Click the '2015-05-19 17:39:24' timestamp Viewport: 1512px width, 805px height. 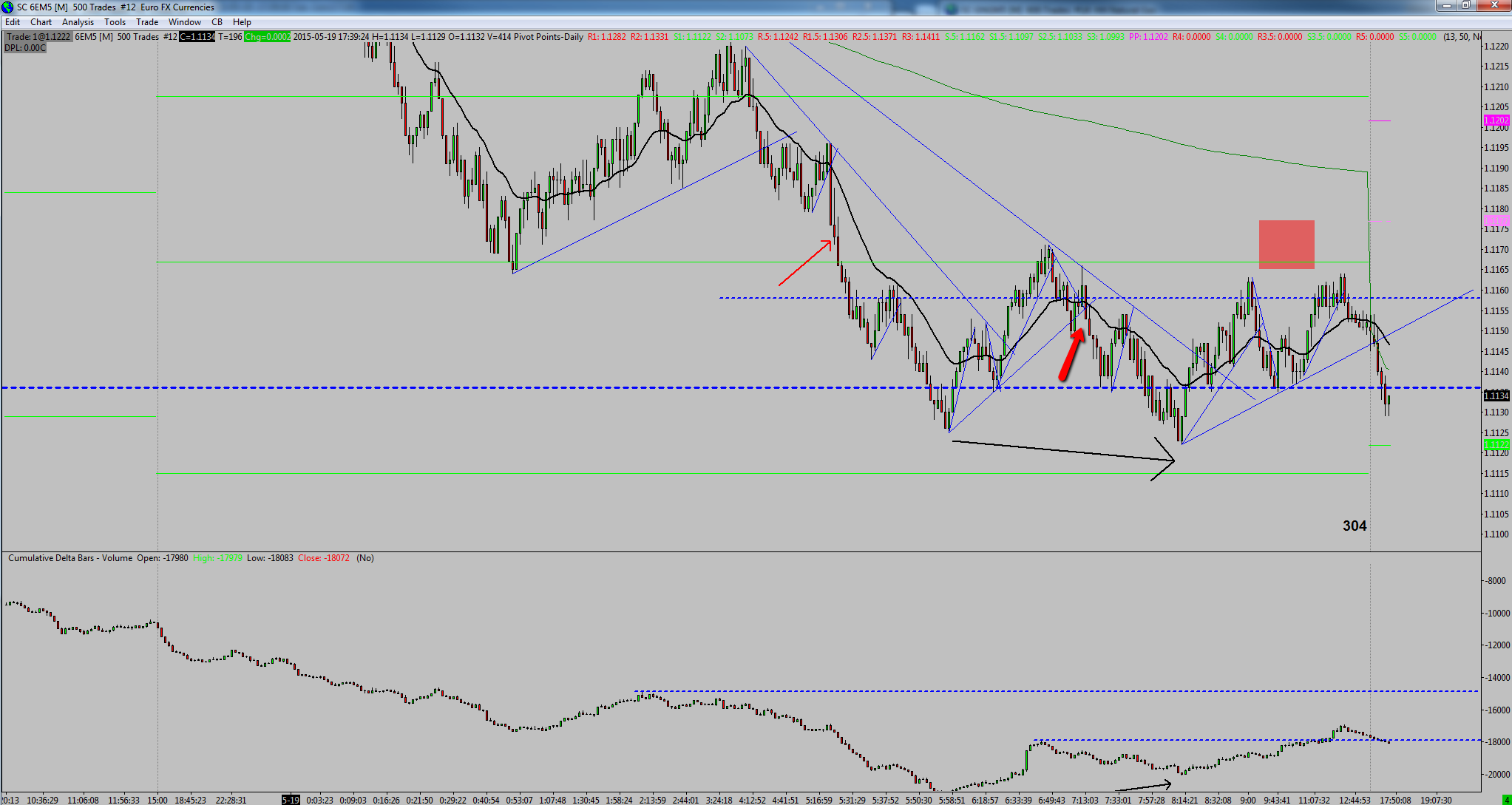click(x=331, y=37)
